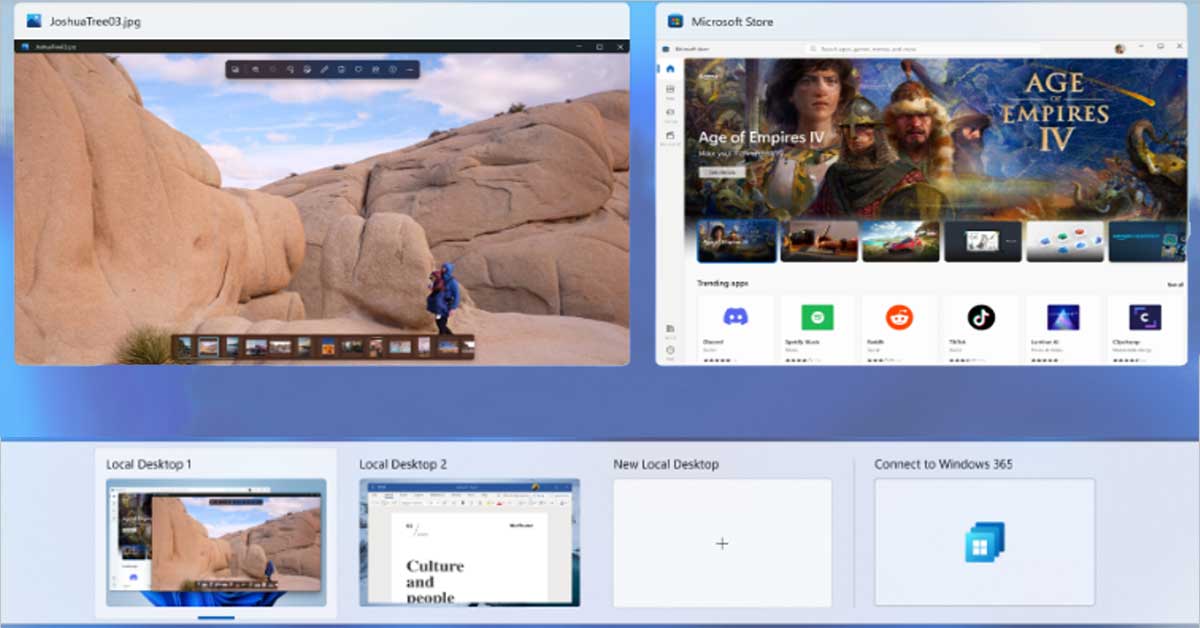Open the Luminar AI app tile in Trending apps
1200x628 pixels.
click(1062, 329)
